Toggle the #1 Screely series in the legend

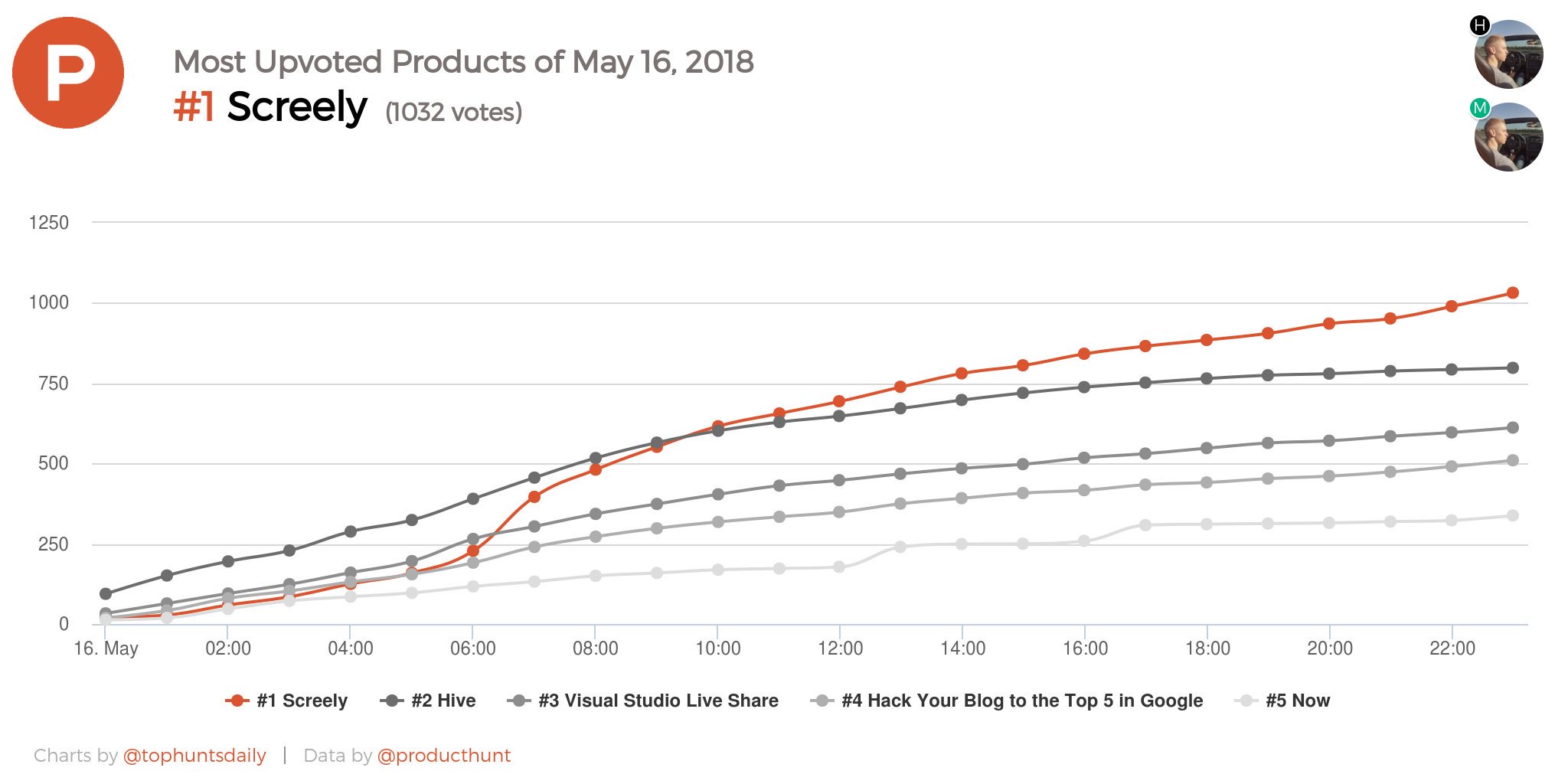302,701
